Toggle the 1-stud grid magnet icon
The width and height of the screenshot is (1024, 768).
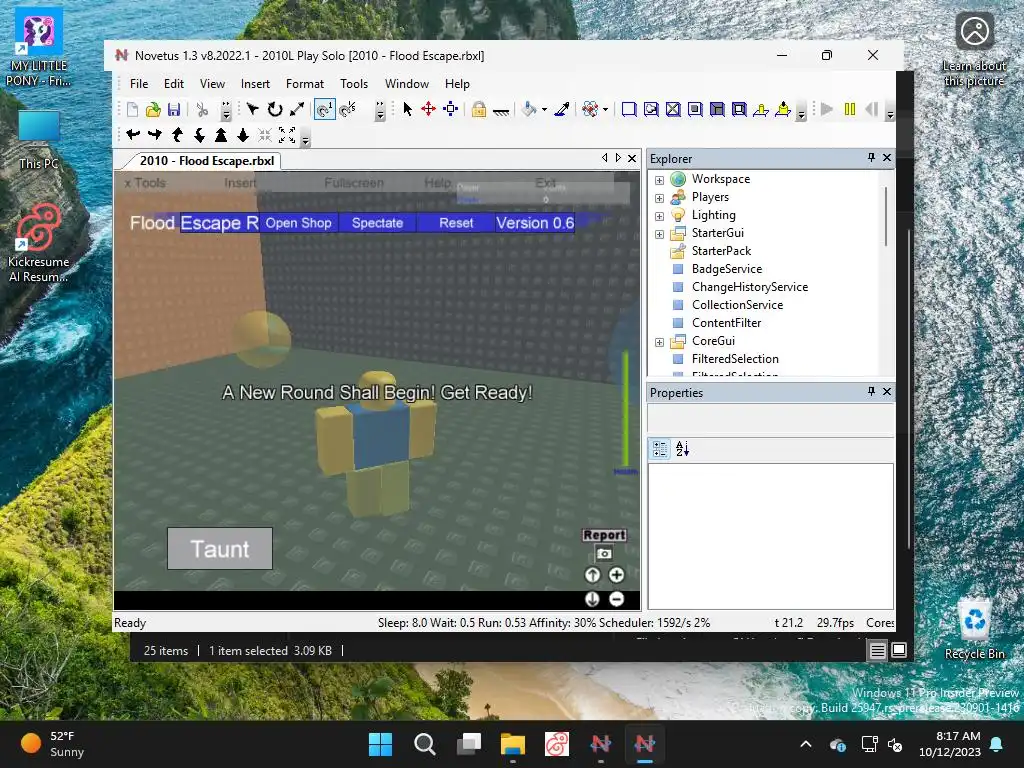[325, 109]
